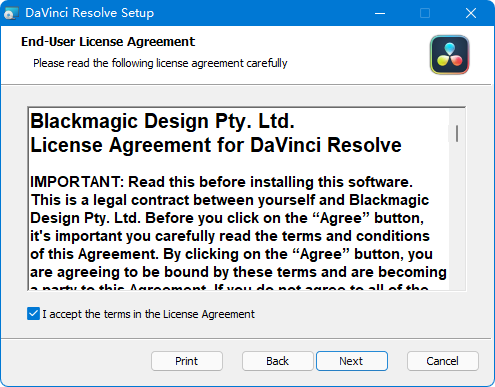The width and height of the screenshot is (495, 387).
Task: Print the license agreement
Action: click(x=187, y=361)
